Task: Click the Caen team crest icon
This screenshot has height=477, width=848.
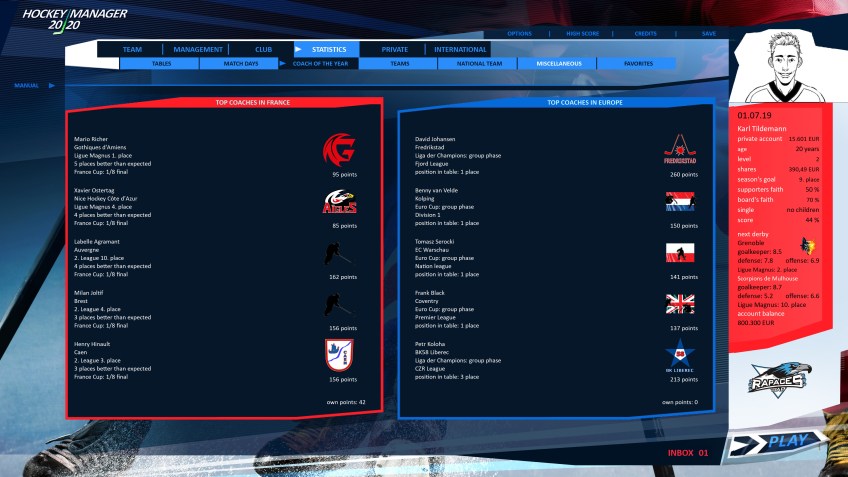Action: pos(338,355)
